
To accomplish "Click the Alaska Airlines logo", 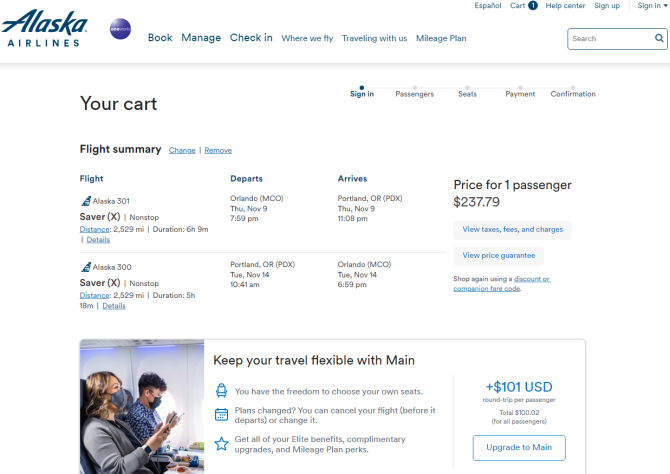I will click(x=44, y=28).
